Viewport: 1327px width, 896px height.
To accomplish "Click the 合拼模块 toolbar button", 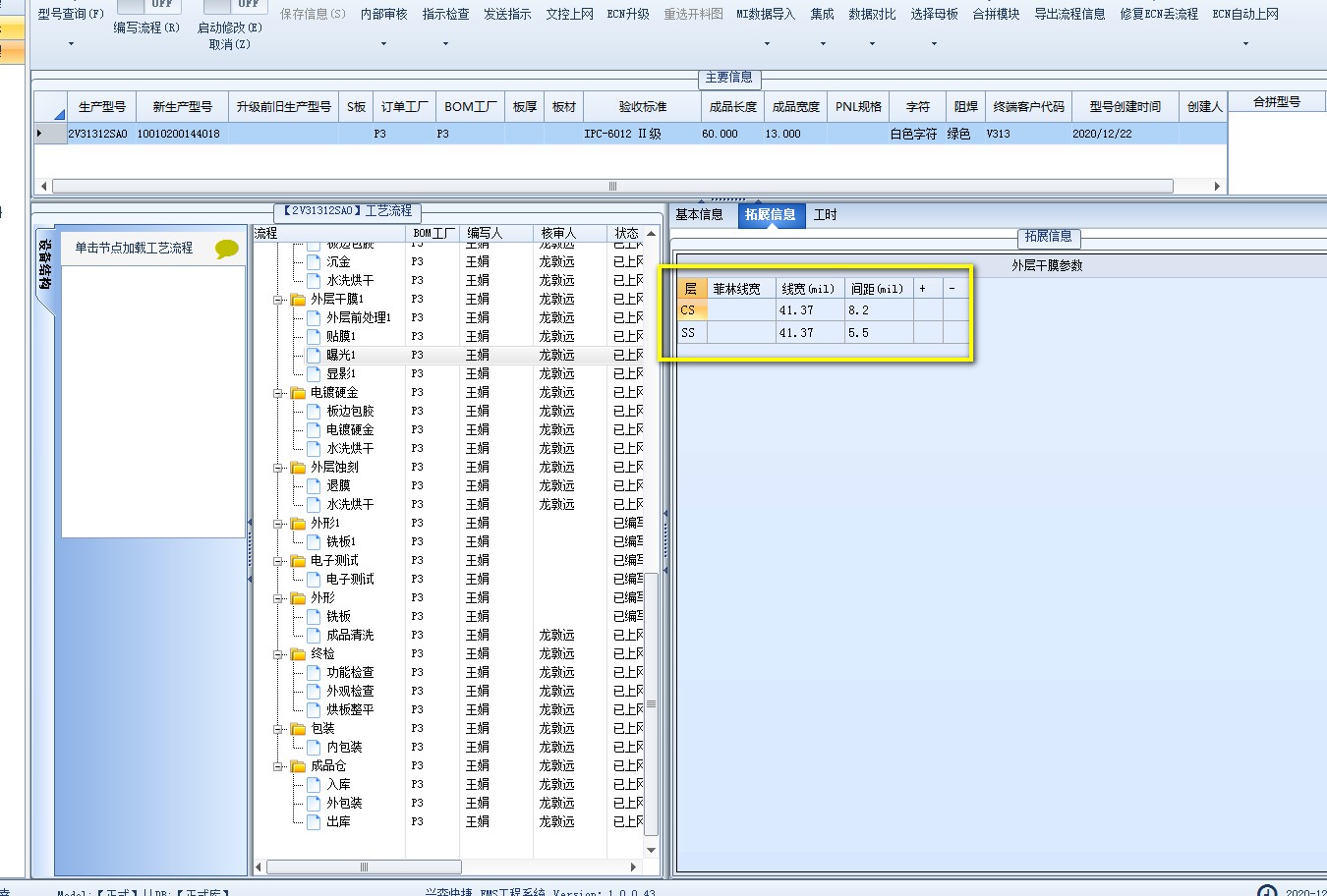I will (996, 14).
